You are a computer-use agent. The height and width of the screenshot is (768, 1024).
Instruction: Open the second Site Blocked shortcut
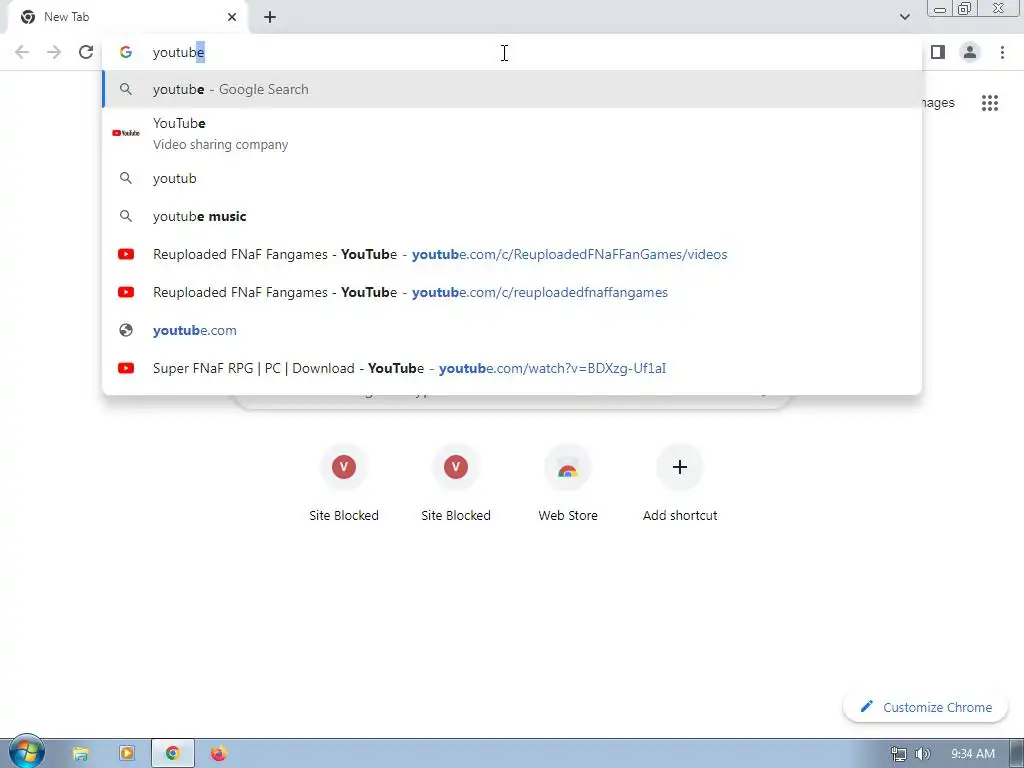(456, 485)
